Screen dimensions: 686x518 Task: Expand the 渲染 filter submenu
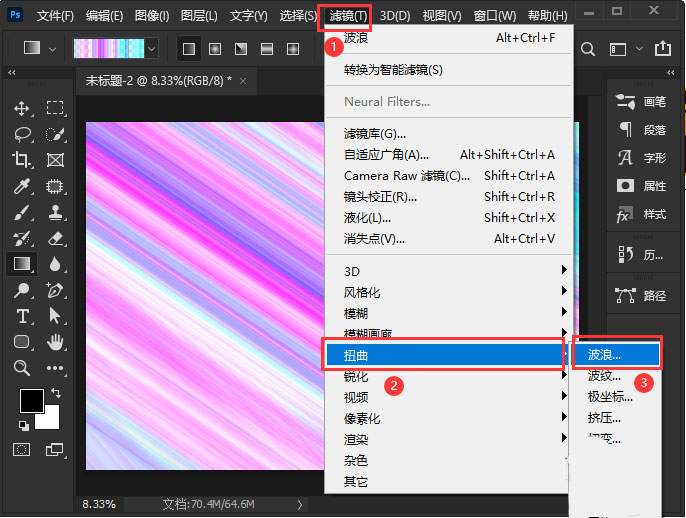pyautogui.click(x=449, y=439)
